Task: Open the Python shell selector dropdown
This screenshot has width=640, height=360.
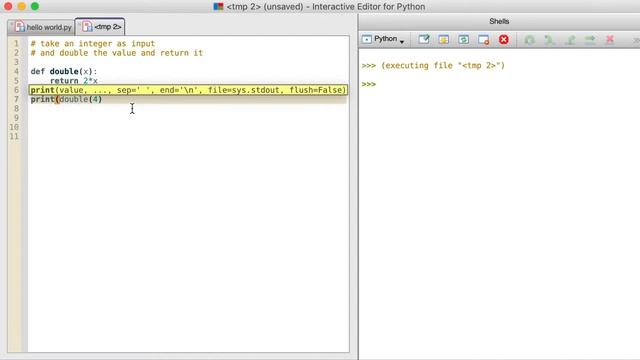Action: (x=383, y=39)
